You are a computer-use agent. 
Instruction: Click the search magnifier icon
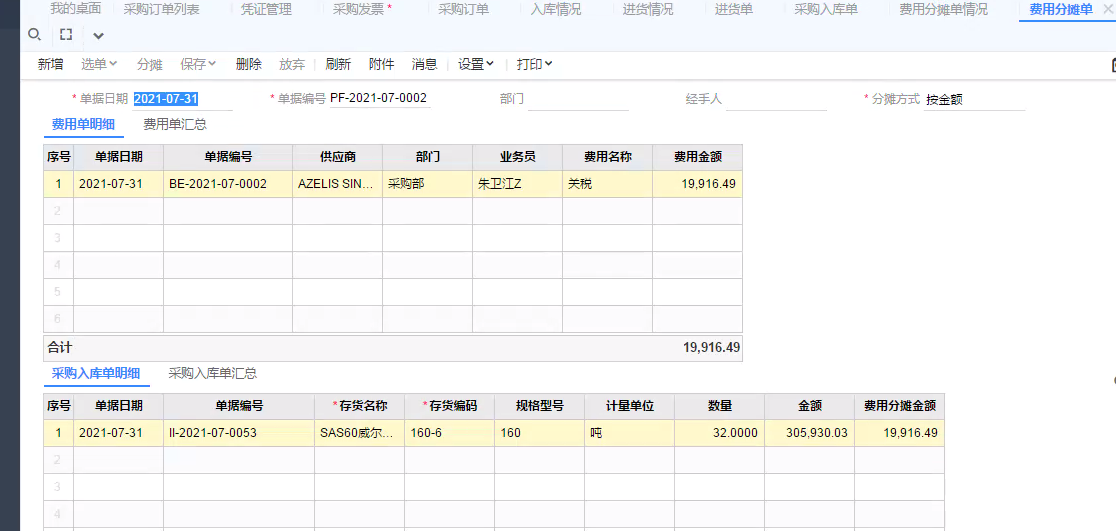click(33, 35)
